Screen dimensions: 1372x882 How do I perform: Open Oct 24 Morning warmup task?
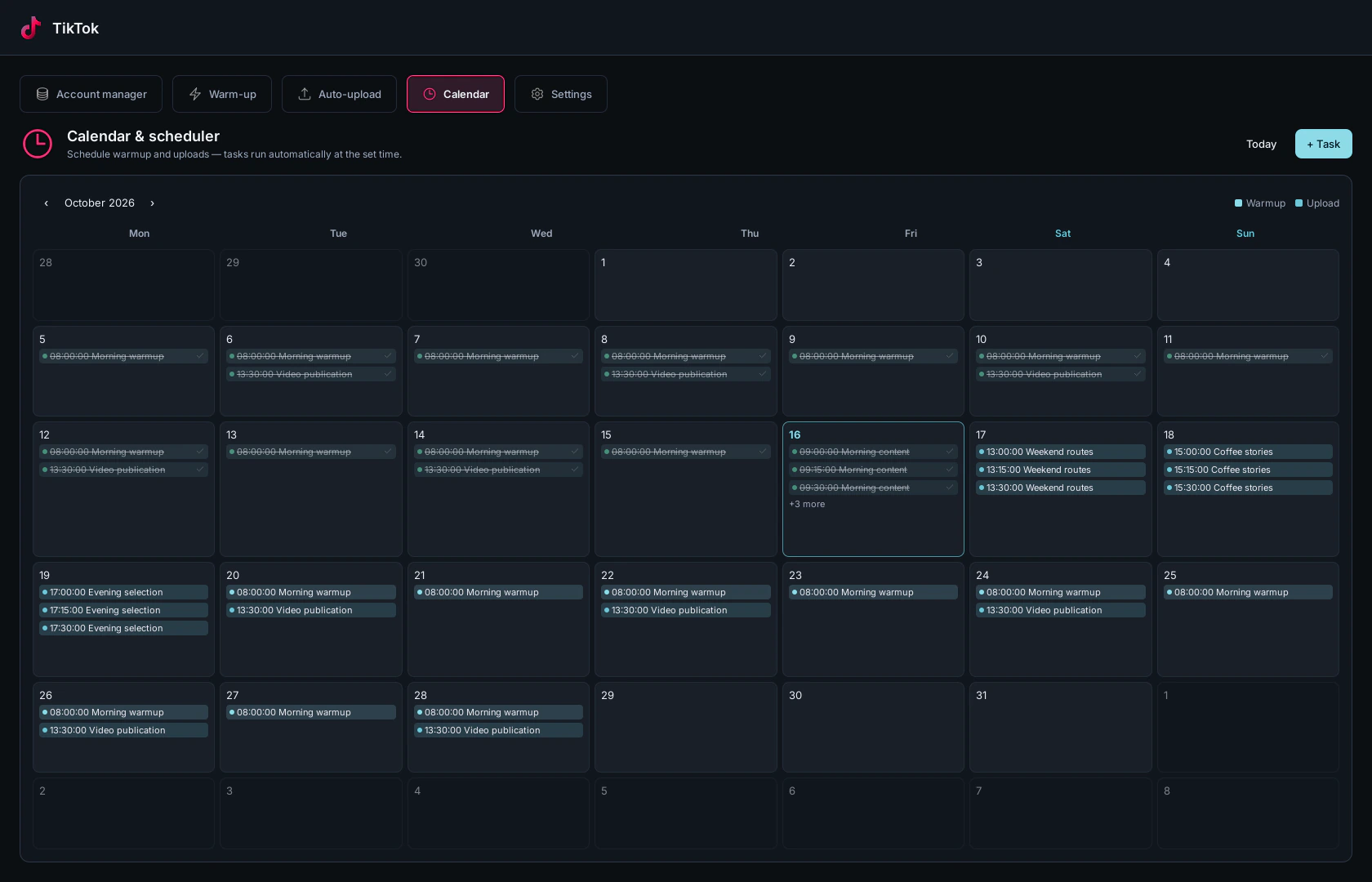1060,592
